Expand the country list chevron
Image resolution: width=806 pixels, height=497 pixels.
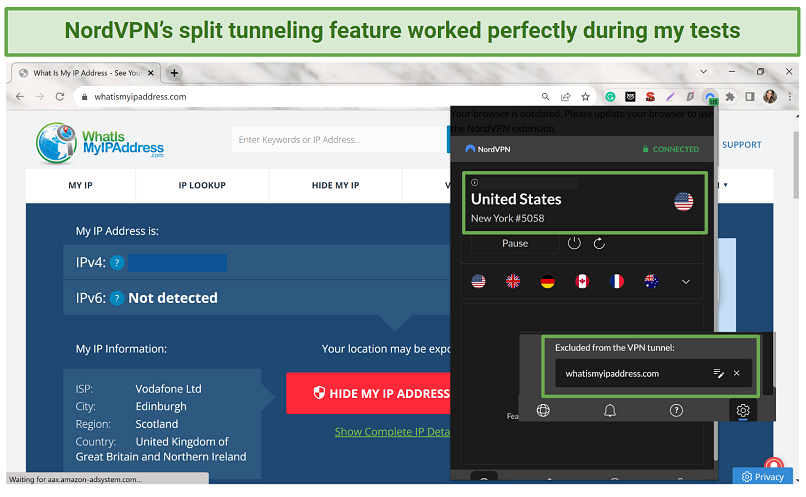click(x=686, y=282)
